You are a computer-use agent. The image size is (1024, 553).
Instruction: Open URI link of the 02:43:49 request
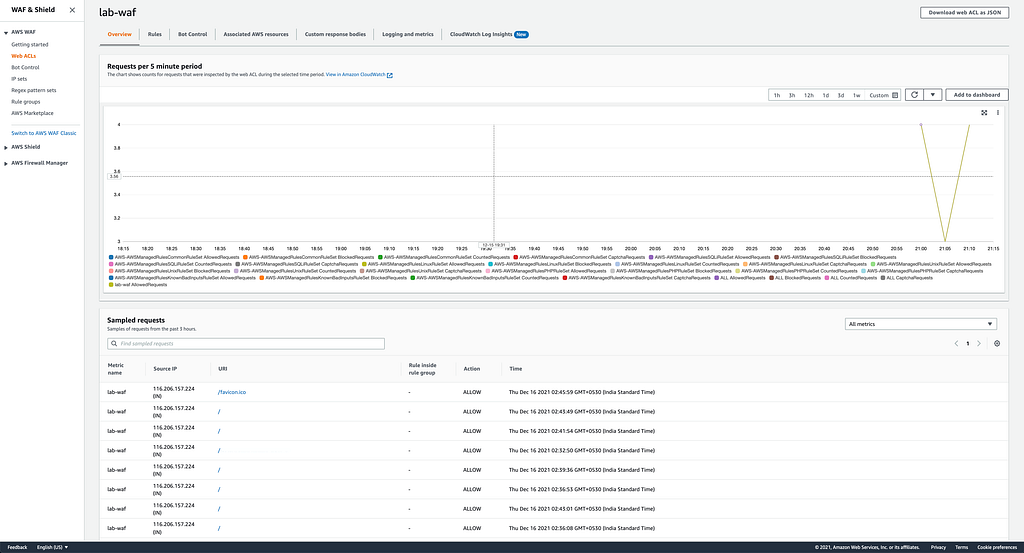(219, 412)
